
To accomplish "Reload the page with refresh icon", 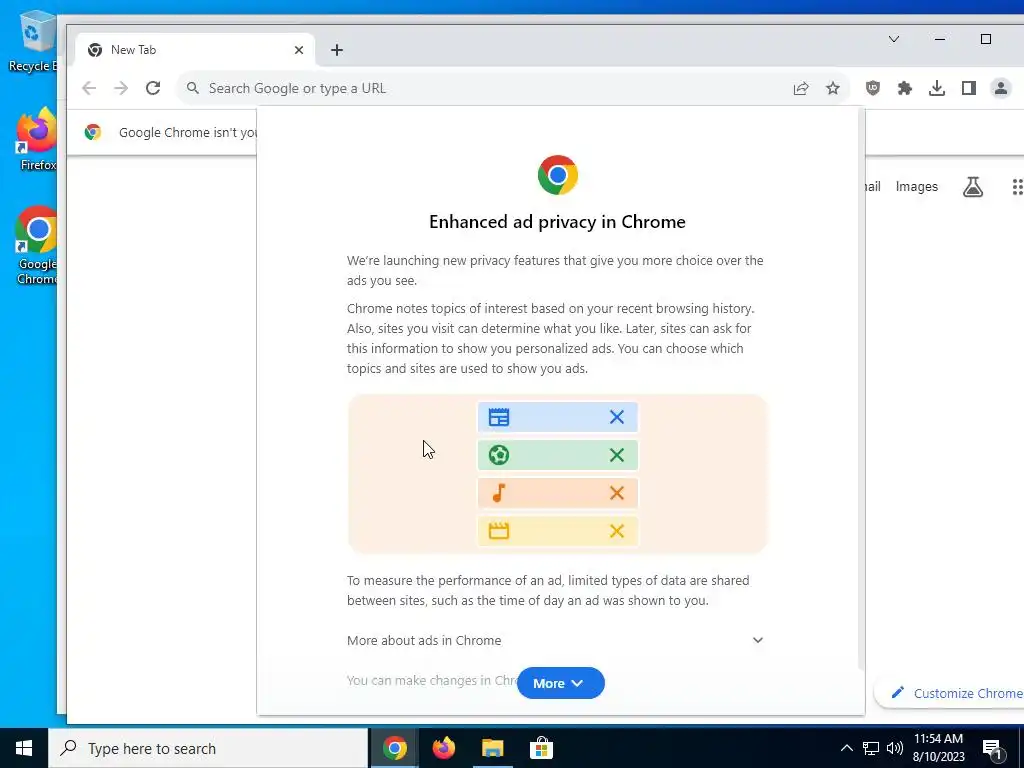I will [x=153, y=88].
